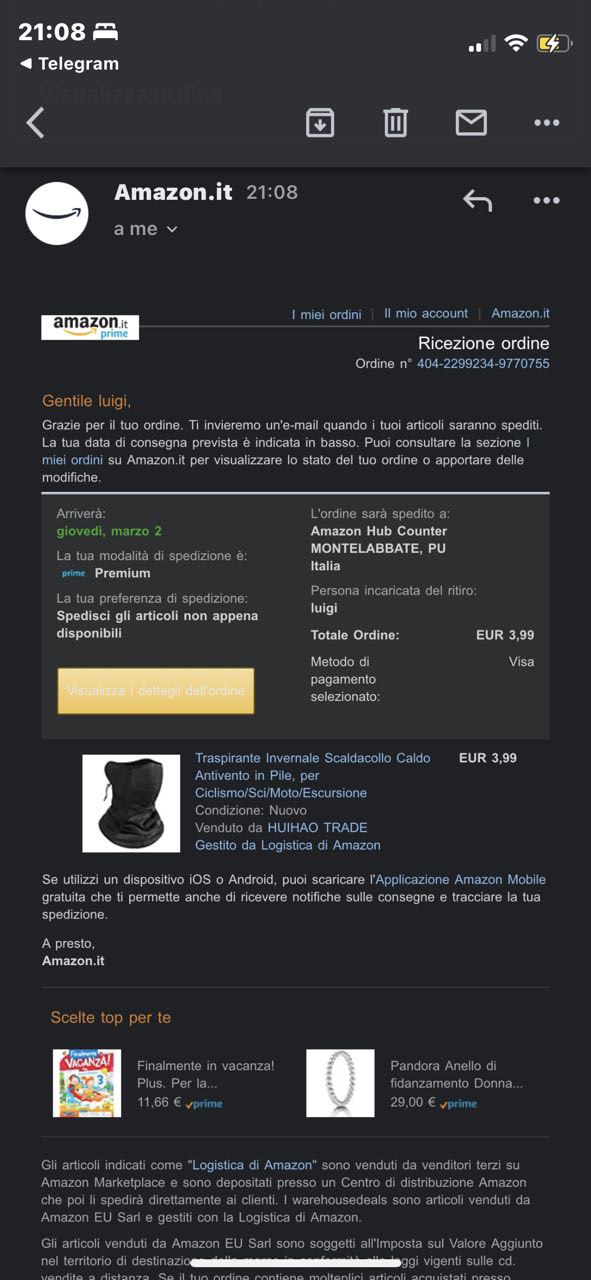This screenshot has width=591, height=1280.
Task: Tap the back arrow to leave email
Action: [36, 123]
